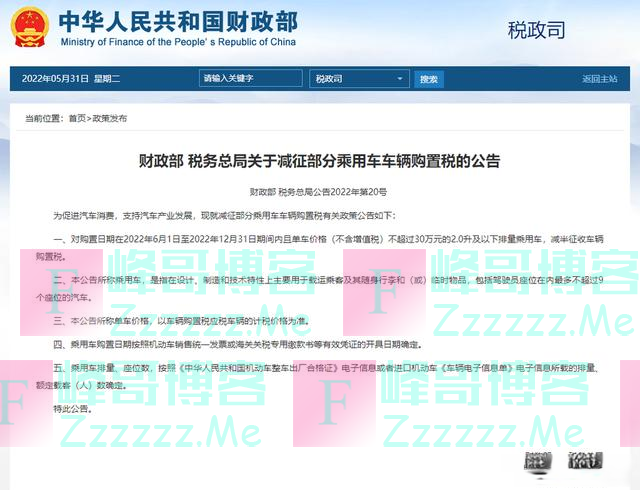Image resolution: width=640 pixels, height=490 pixels.
Task: Open the 政策发布 breadcrumb link
Action: coord(110,119)
